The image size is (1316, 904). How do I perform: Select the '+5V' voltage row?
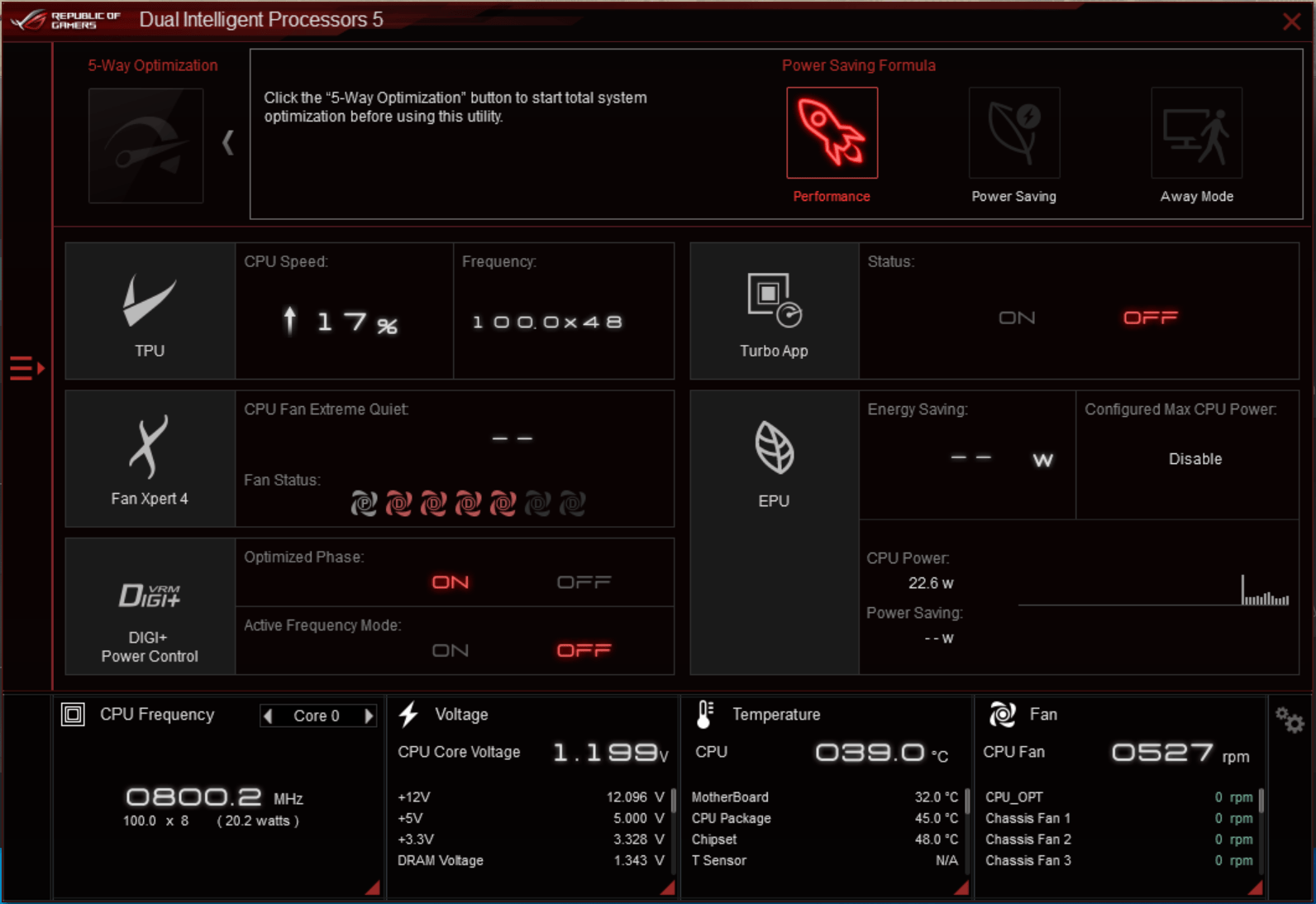[x=532, y=818]
